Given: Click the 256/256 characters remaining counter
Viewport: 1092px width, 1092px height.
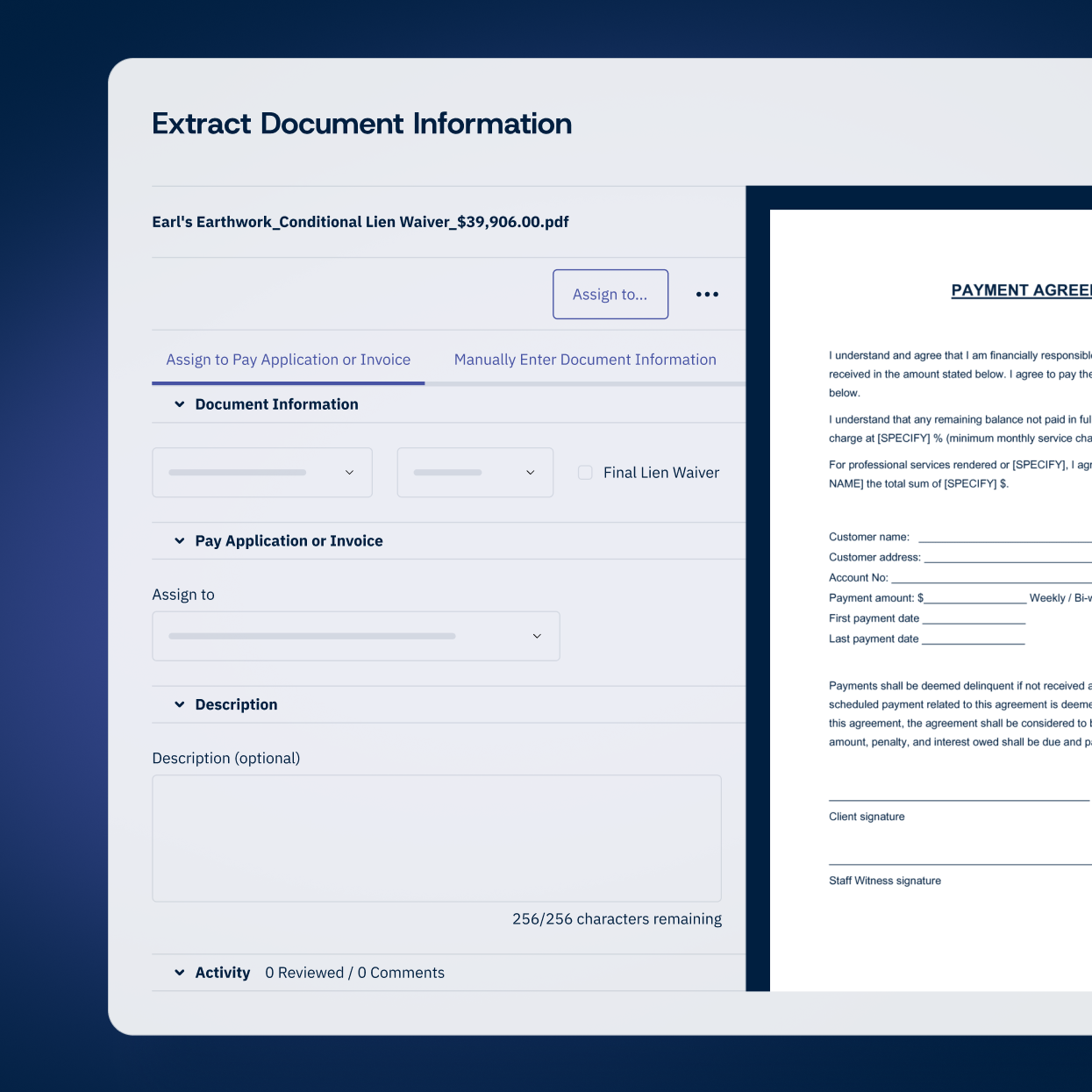Looking at the screenshot, I should [617, 919].
